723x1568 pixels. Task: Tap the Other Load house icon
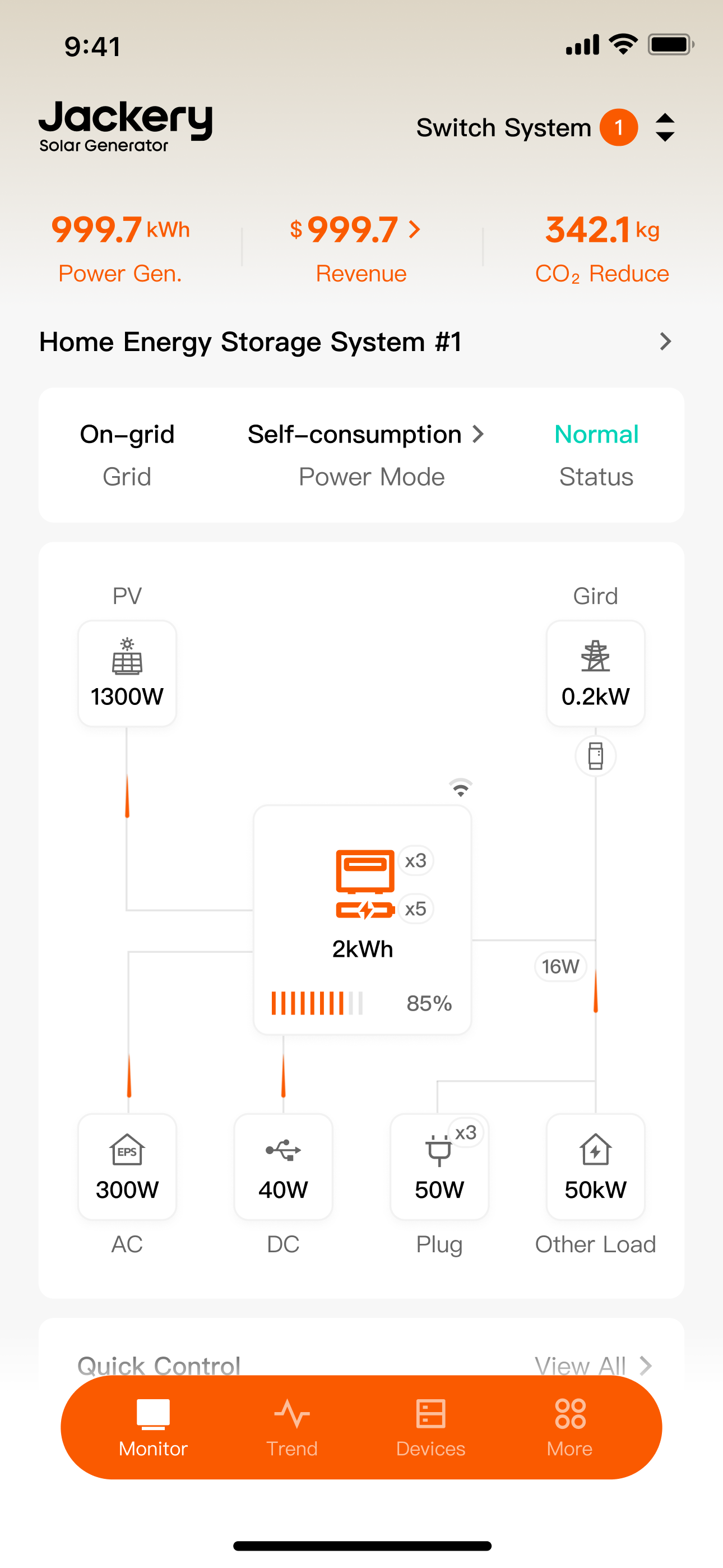coord(595,1150)
